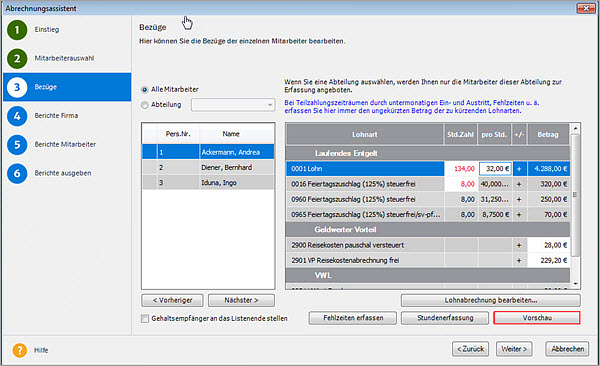Close the Abrechnungsassistent window
Image resolution: width=600 pixels, height=366 pixels.
point(586,8)
